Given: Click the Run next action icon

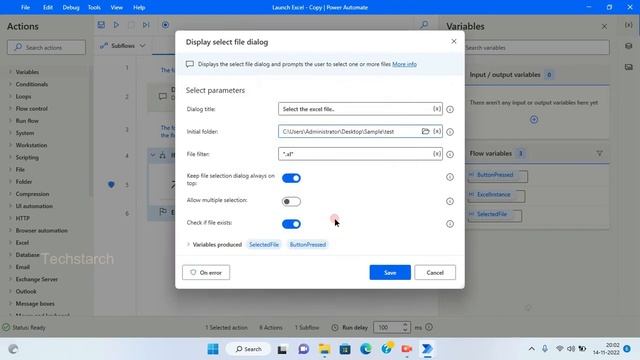Looking at the screenshot, I should pyautogui.click(x=146, y=25).
